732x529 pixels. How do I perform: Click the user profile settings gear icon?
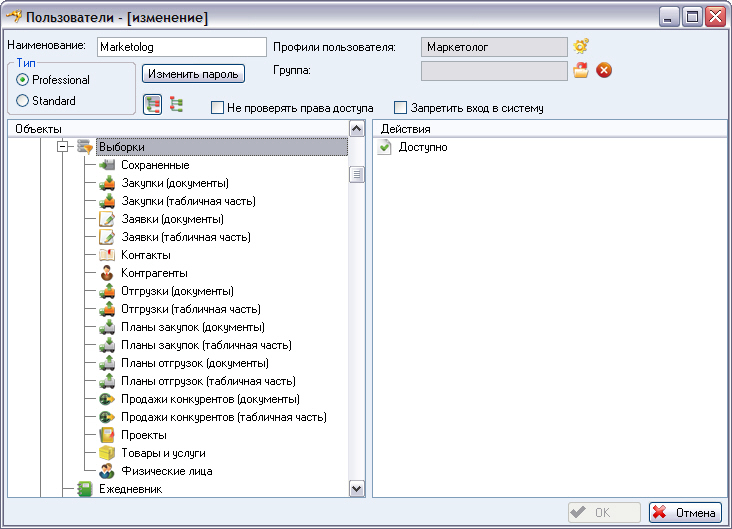[x=581, y=46]
